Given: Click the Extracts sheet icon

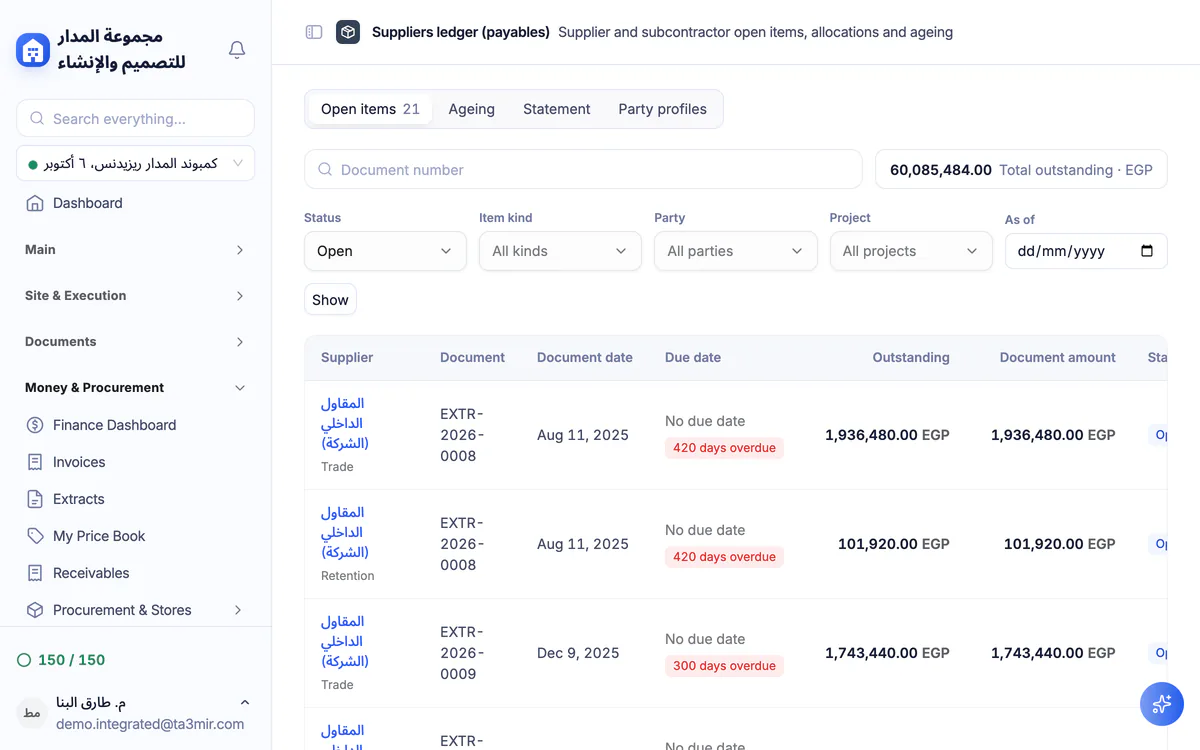Looking at the screenshot, I should tap(35, 499).
